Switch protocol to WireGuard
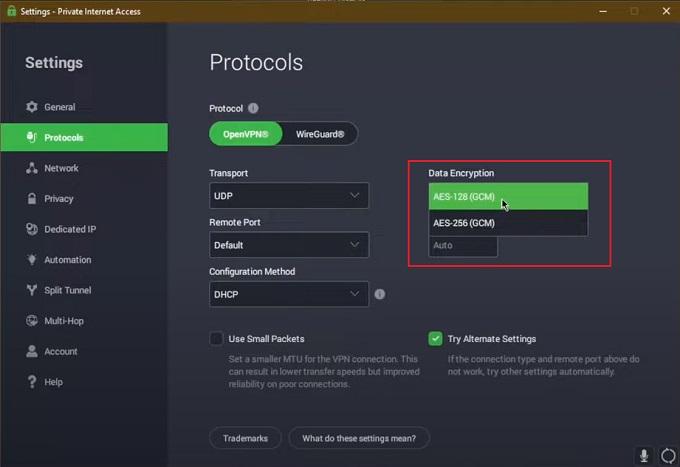Screen dimensions: 680x467 (x=320, y=134)
